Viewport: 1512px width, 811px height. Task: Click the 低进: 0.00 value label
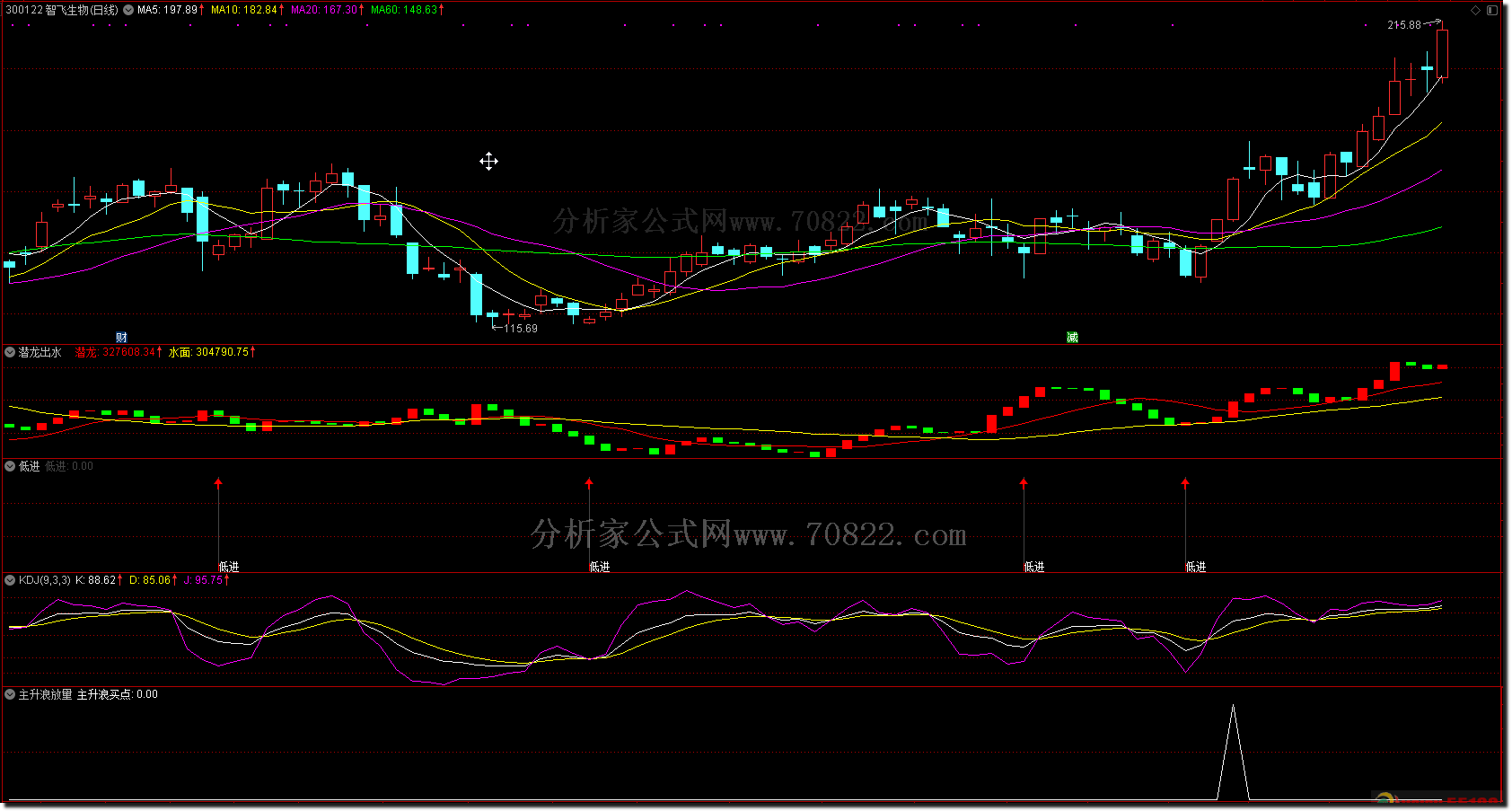click(x=69, y=466)
